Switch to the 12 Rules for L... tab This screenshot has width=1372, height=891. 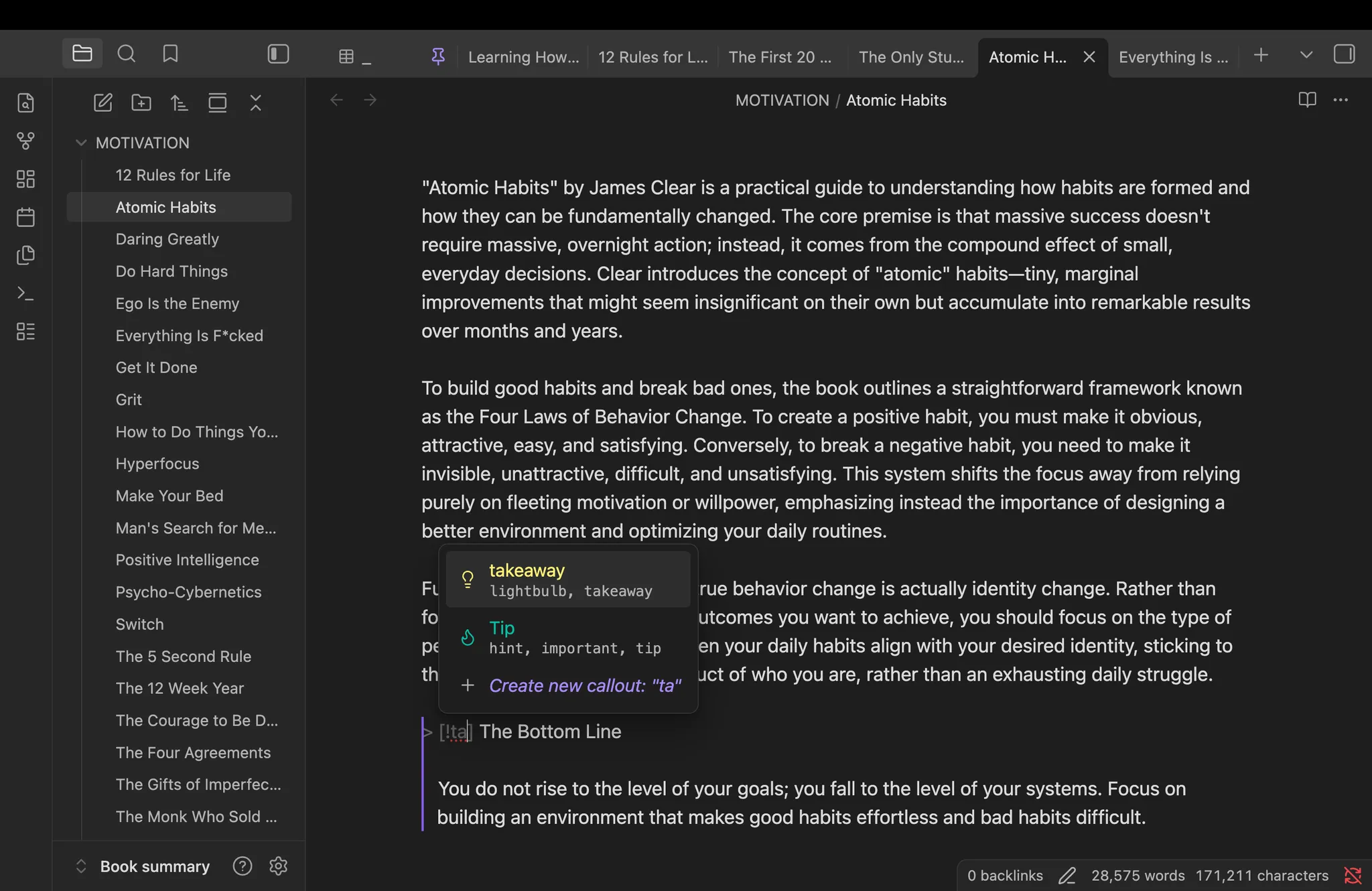[x=653, y=57]
